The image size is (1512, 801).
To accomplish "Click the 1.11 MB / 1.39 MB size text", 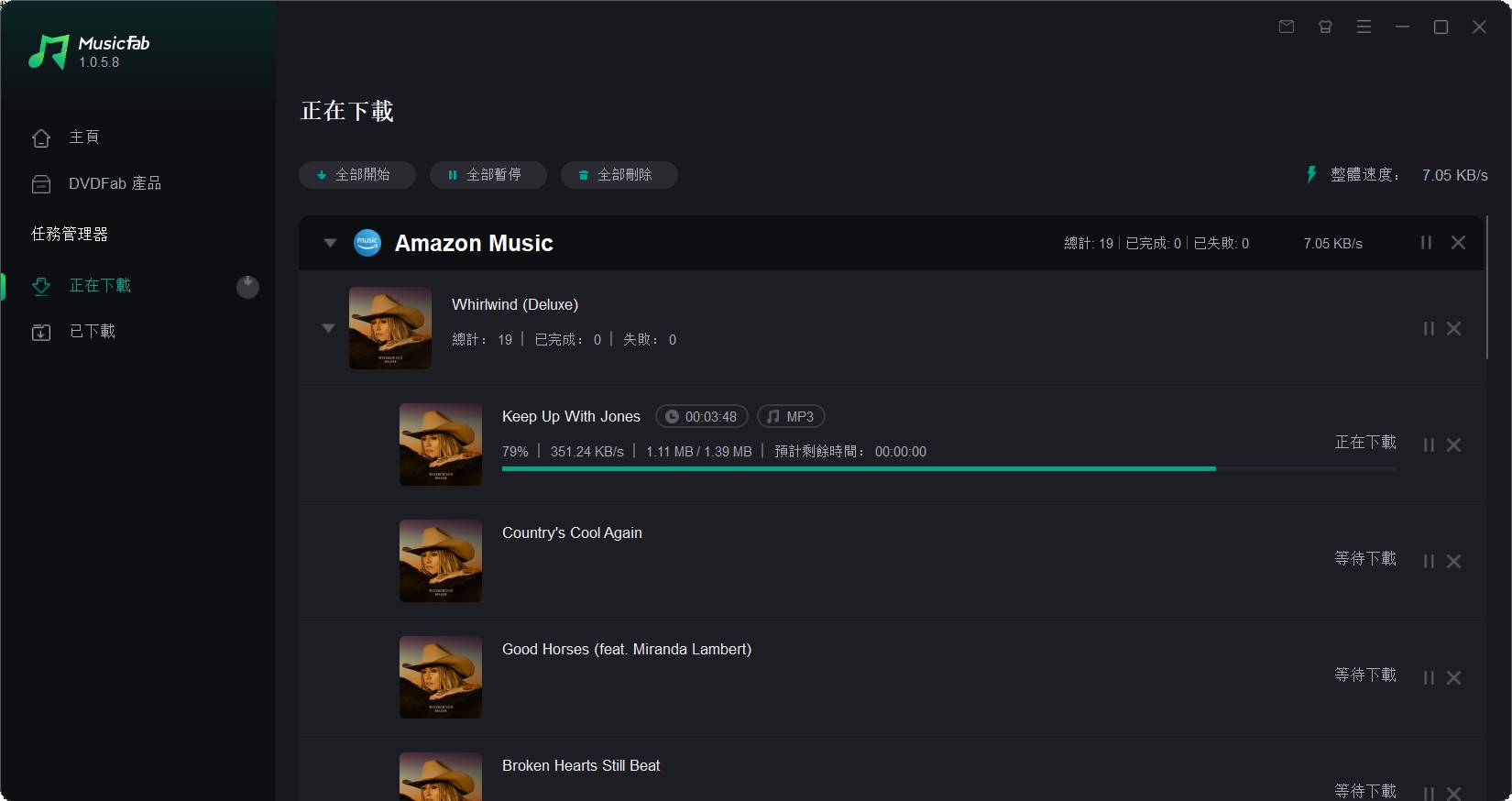I will (x=699, y=452).
